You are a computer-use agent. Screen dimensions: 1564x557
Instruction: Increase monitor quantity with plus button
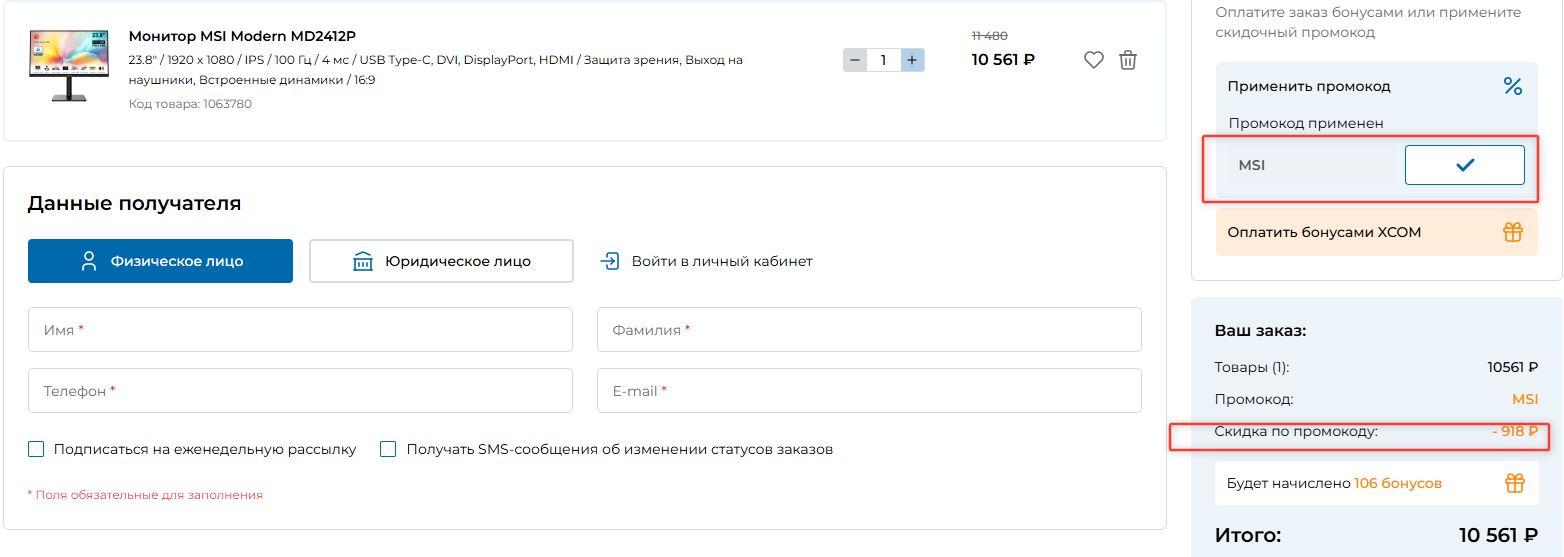[911, 60]
